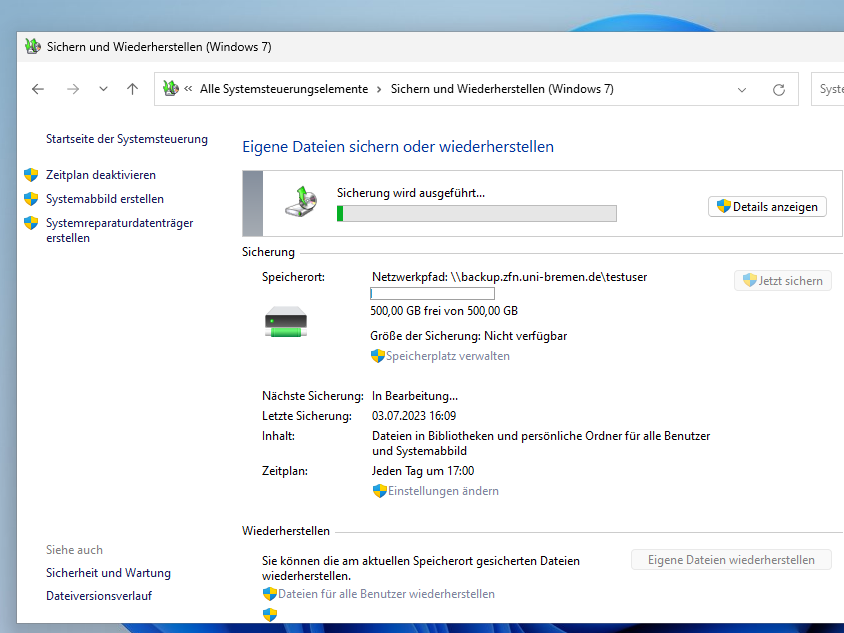Go up one level with Up arrow

point(132,89)
